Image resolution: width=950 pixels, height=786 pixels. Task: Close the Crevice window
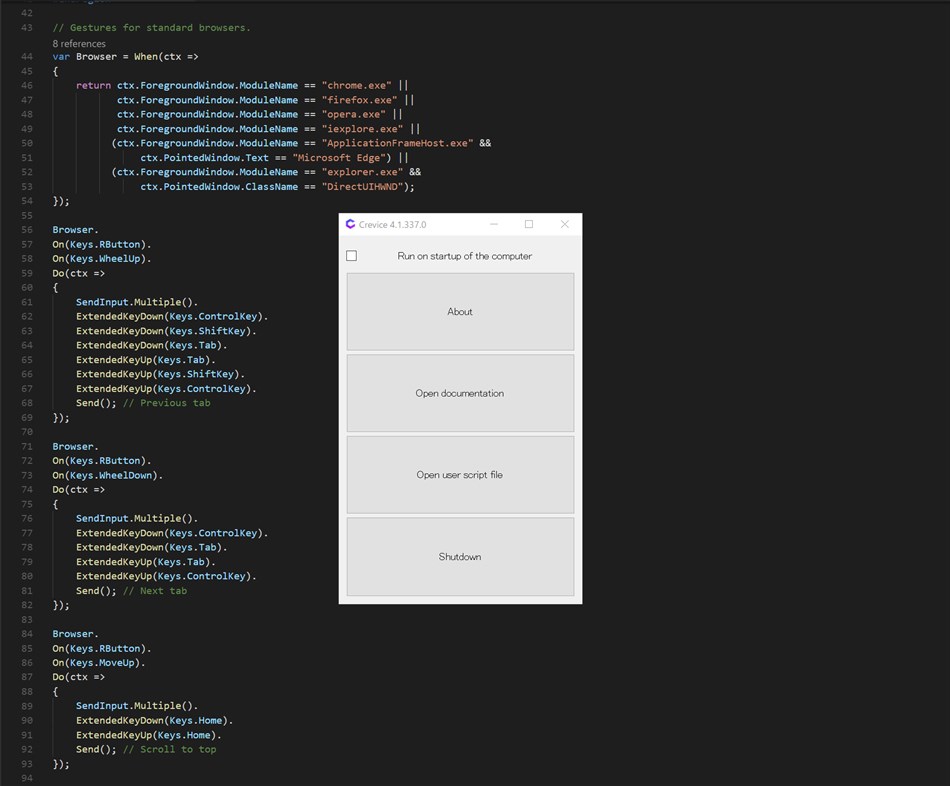pos(565,224)
